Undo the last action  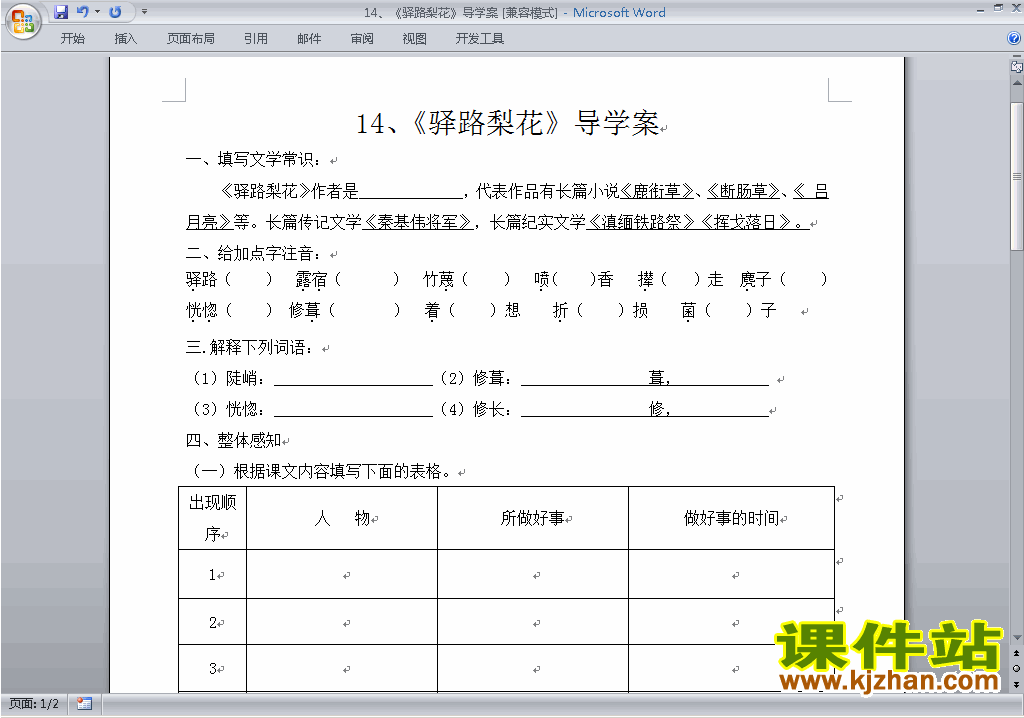pos(82,12)
